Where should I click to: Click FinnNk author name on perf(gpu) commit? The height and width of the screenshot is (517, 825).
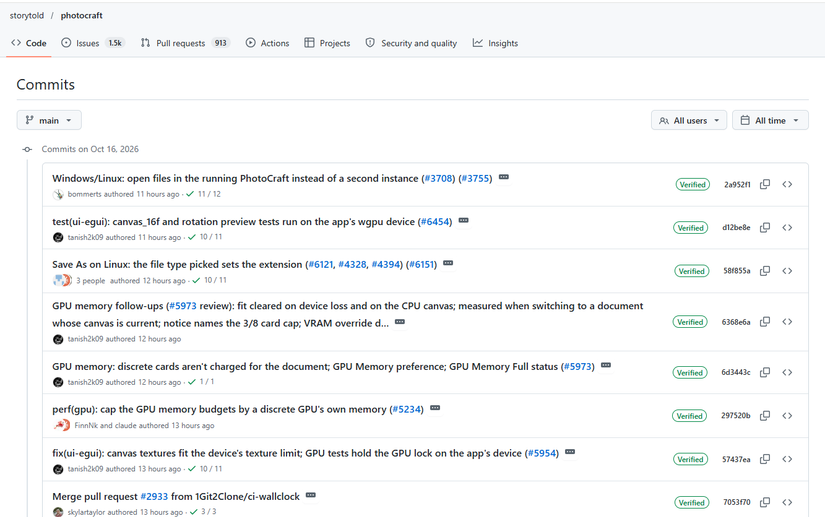click(x=86, y=425)
